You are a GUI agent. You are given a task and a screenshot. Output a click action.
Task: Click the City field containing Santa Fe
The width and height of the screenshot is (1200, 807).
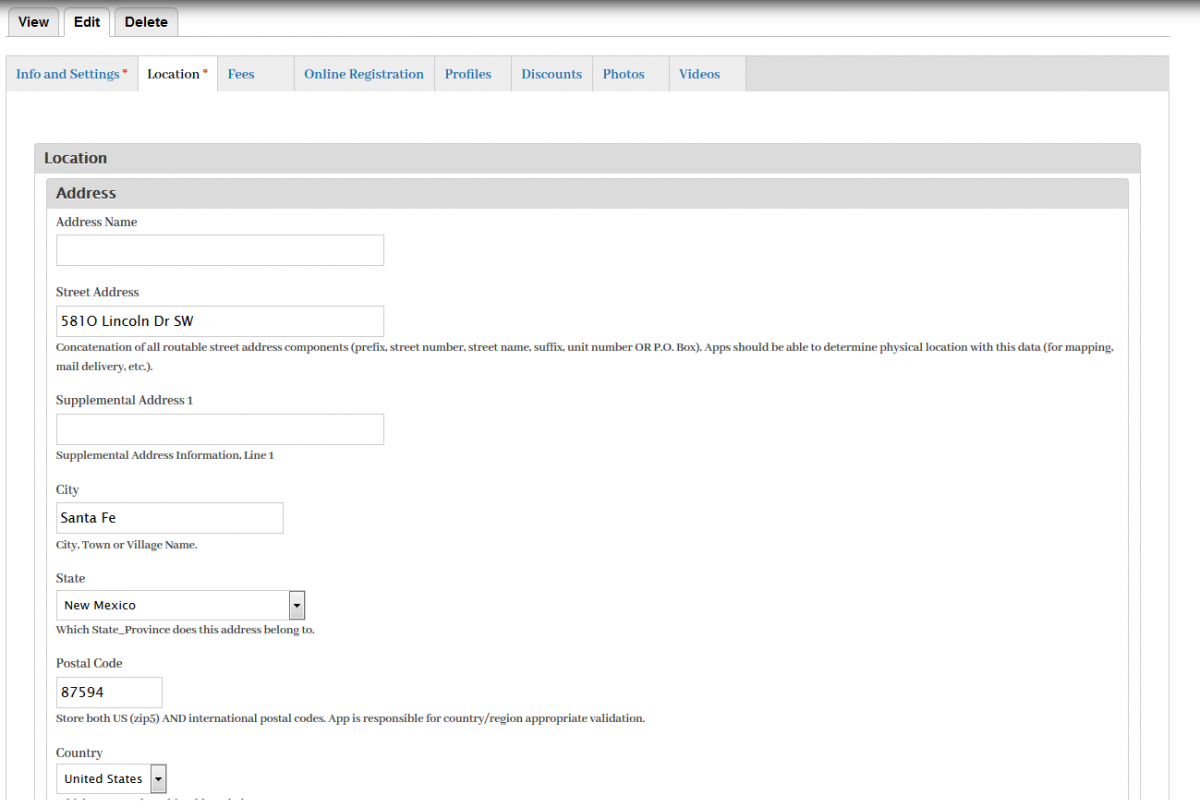coord(169,518)
